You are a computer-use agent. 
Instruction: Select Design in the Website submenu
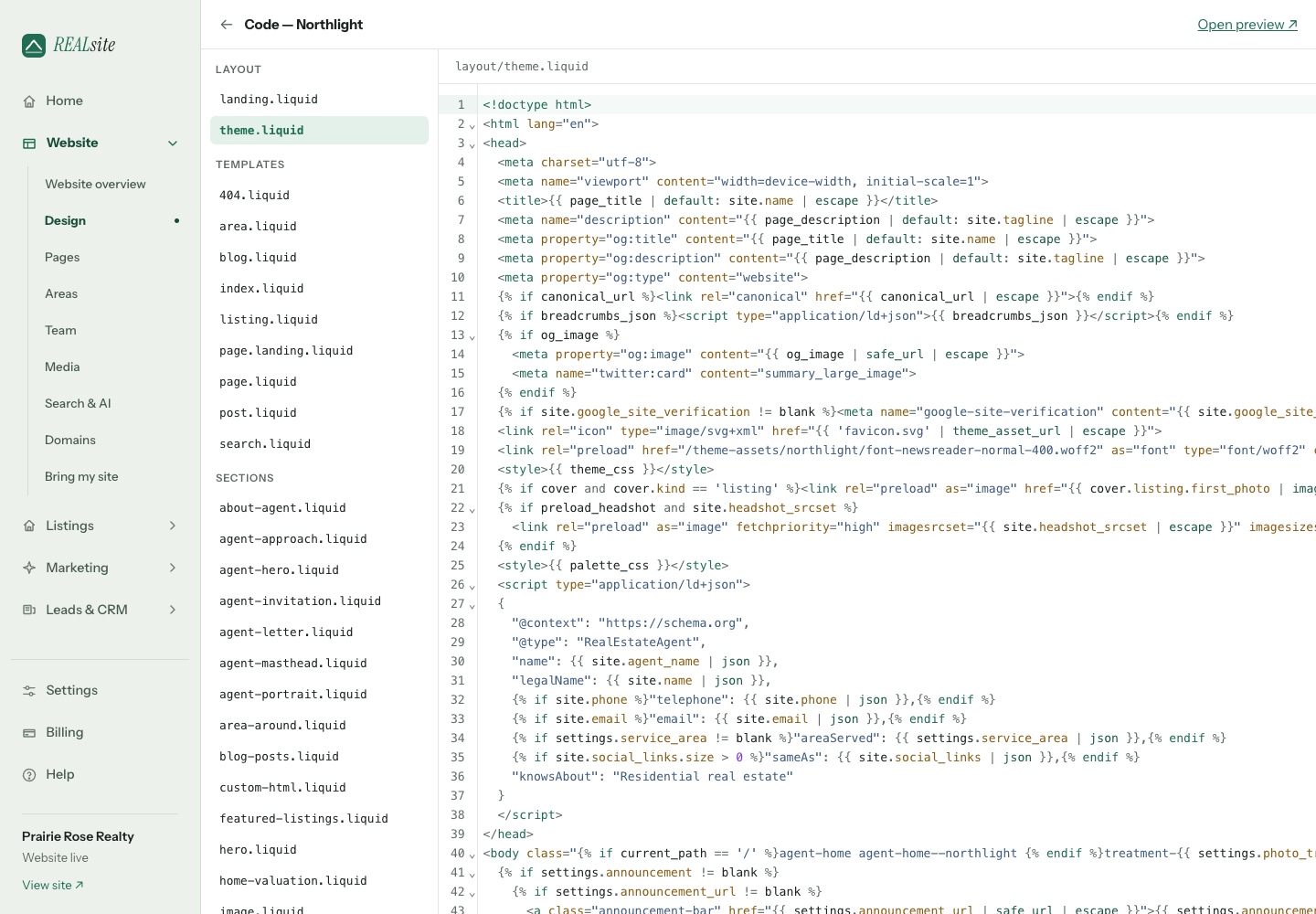point(65,220)
